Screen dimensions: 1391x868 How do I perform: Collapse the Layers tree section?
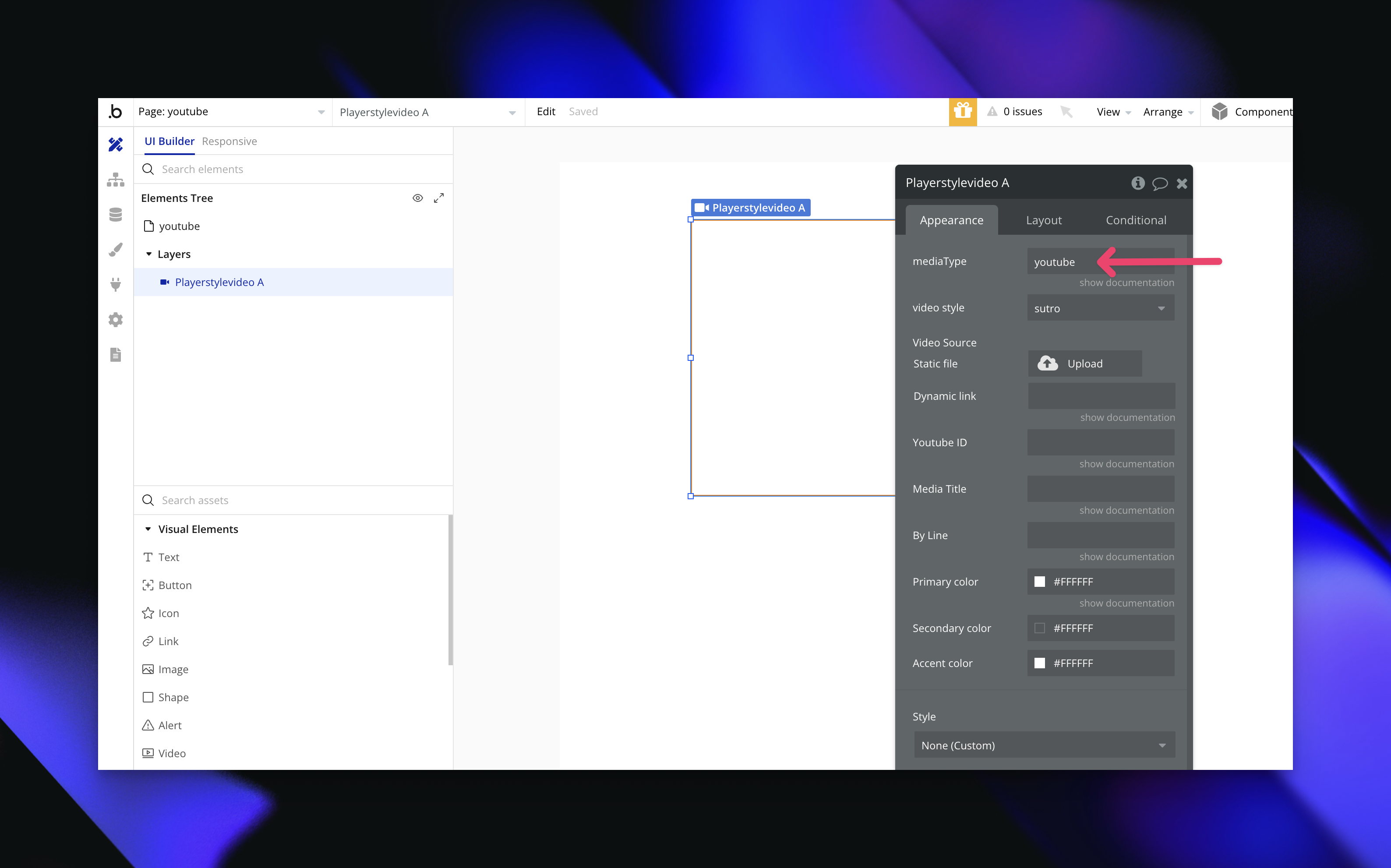(148, 254)
